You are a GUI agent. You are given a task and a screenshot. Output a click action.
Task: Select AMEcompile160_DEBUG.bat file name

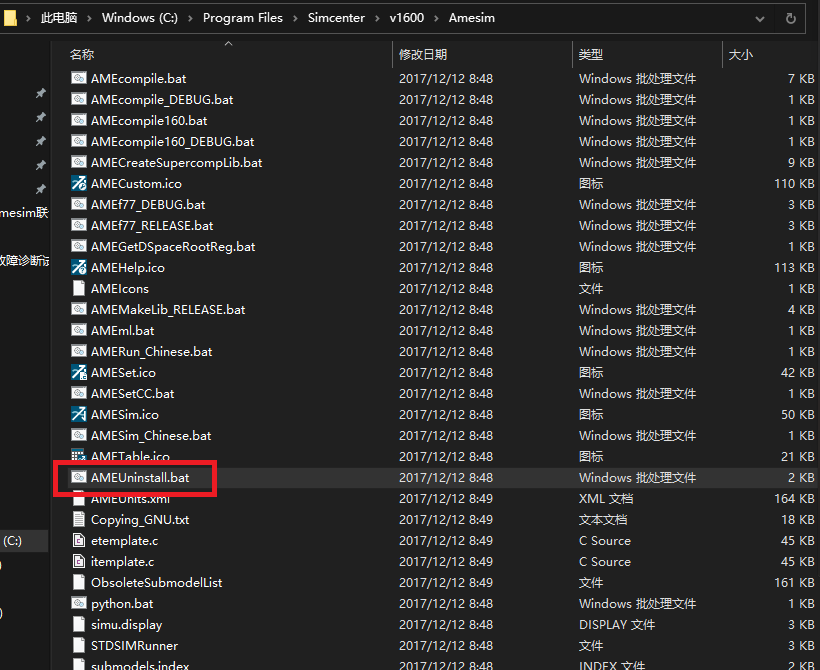click(173, 141)
